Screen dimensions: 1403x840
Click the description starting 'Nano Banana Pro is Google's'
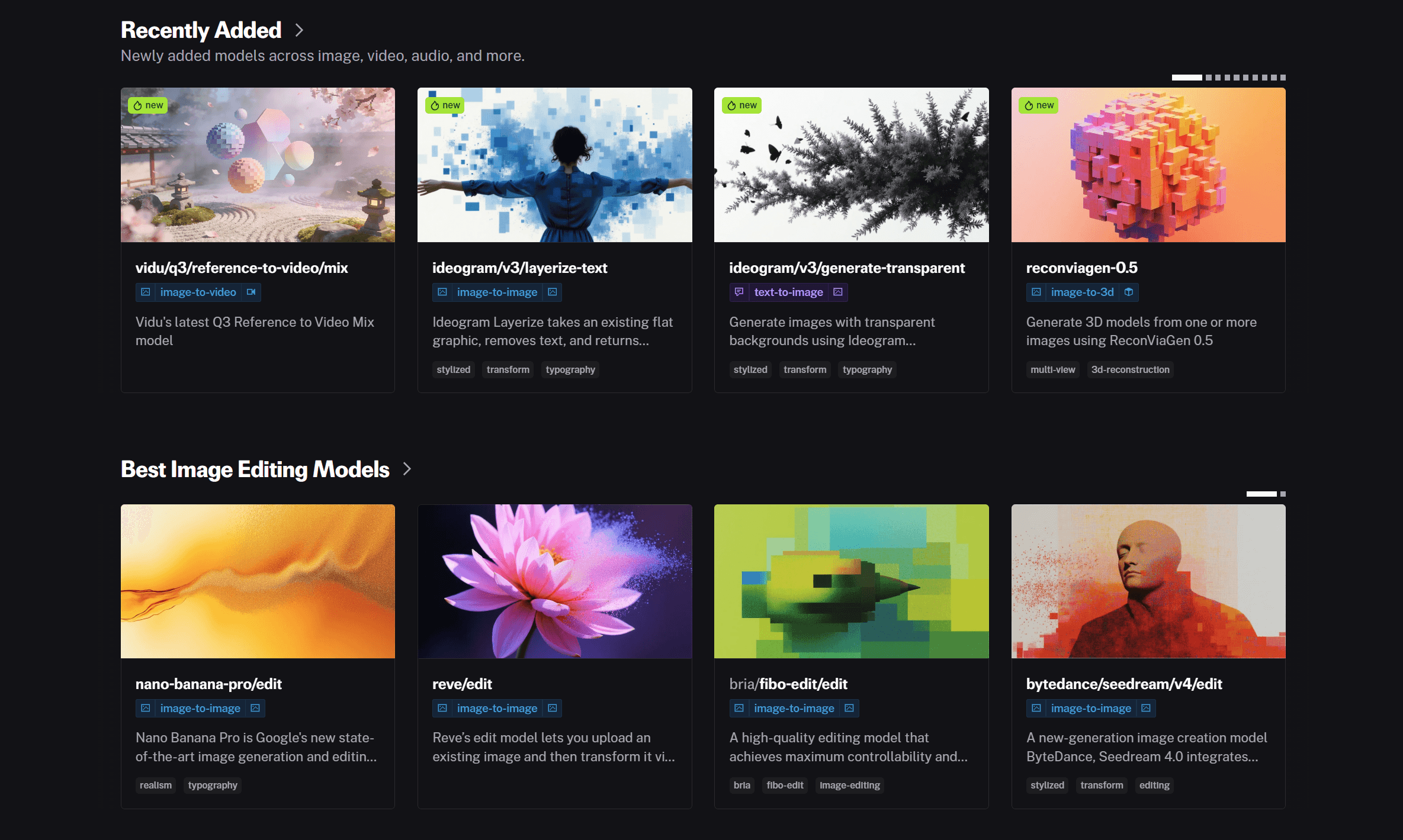pos(256,747)
